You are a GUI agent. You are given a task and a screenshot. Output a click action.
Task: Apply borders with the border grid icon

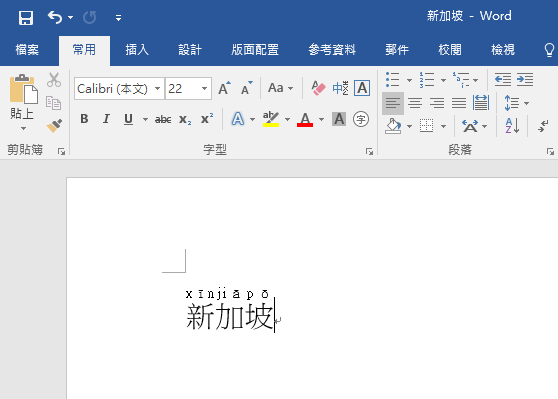click(x=426, y=126)
